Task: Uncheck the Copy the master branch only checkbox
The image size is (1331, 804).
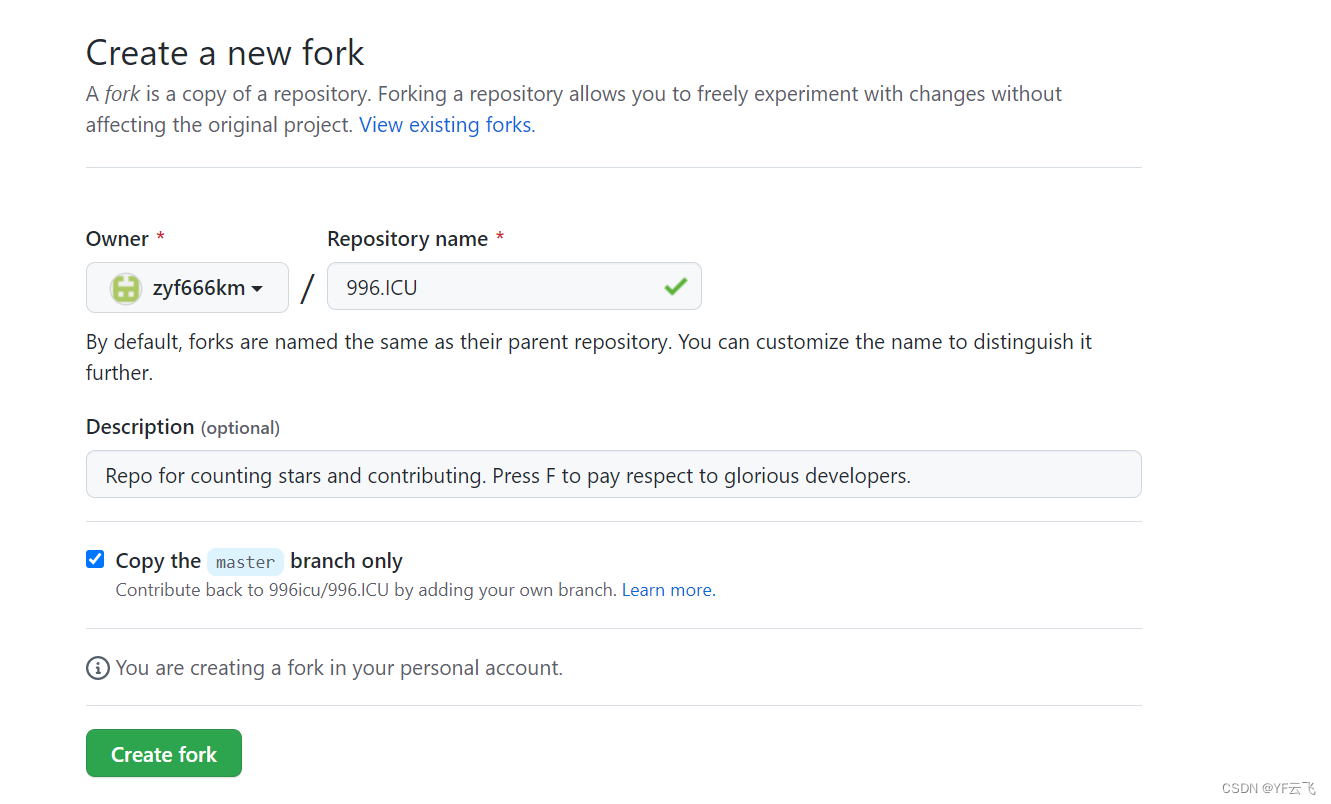Action: click(95, 559)
